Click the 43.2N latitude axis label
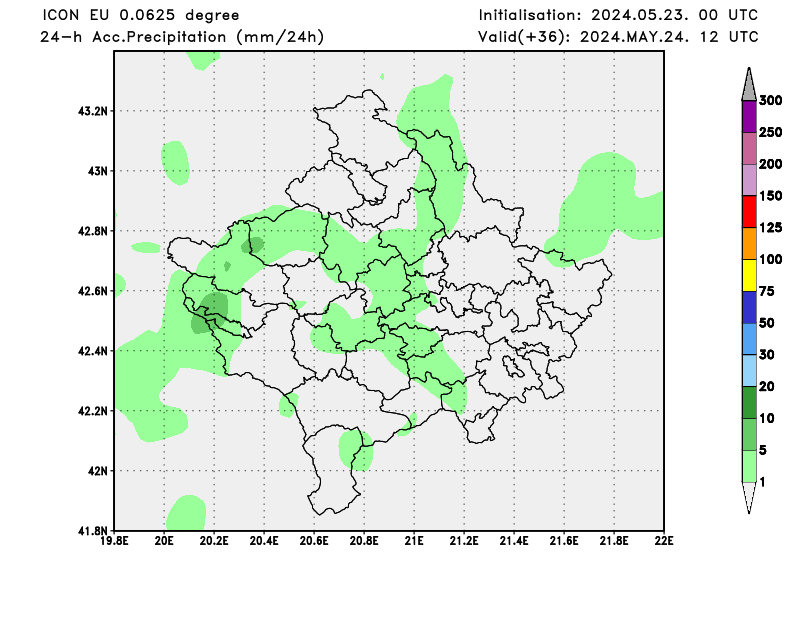800x618 pixels. (93, 111)
